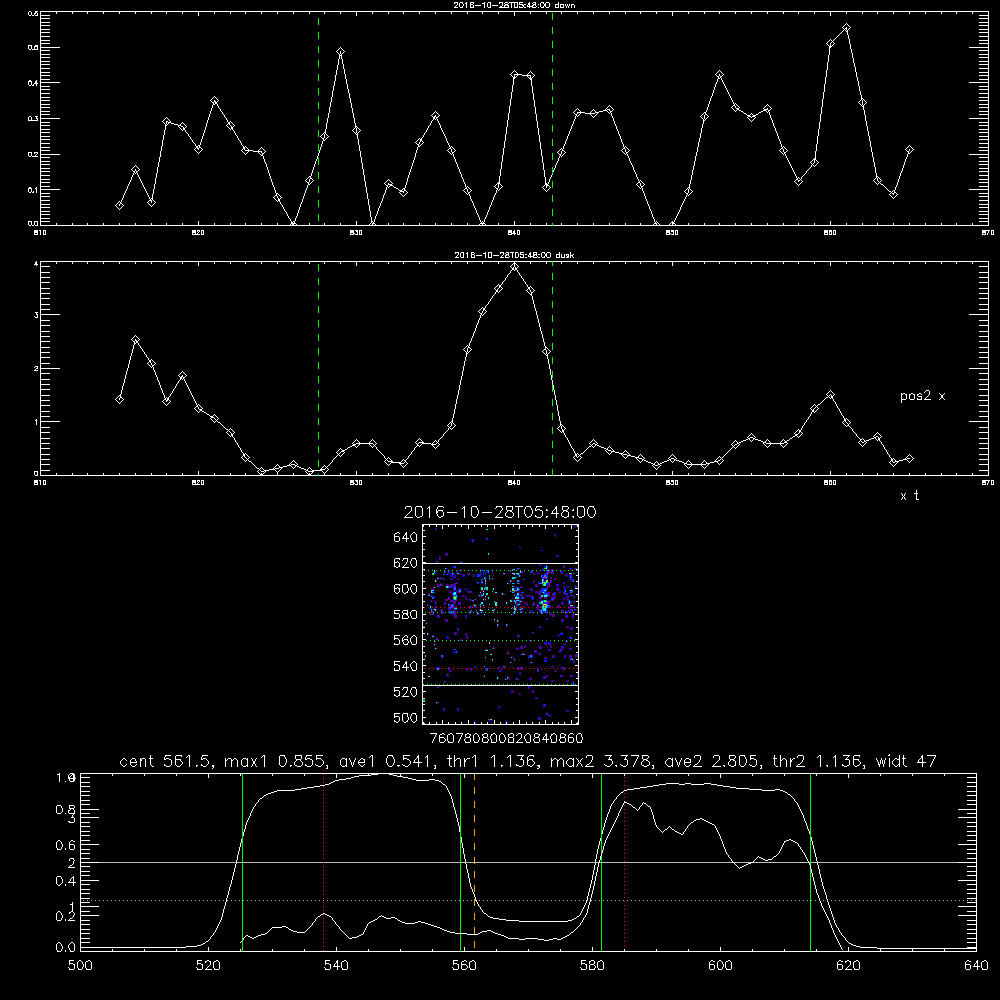This screenshot has width=1000, height=1000.
Task: Click 'ave1 0.541' in the statistics line
Action: tap(386, 761)
